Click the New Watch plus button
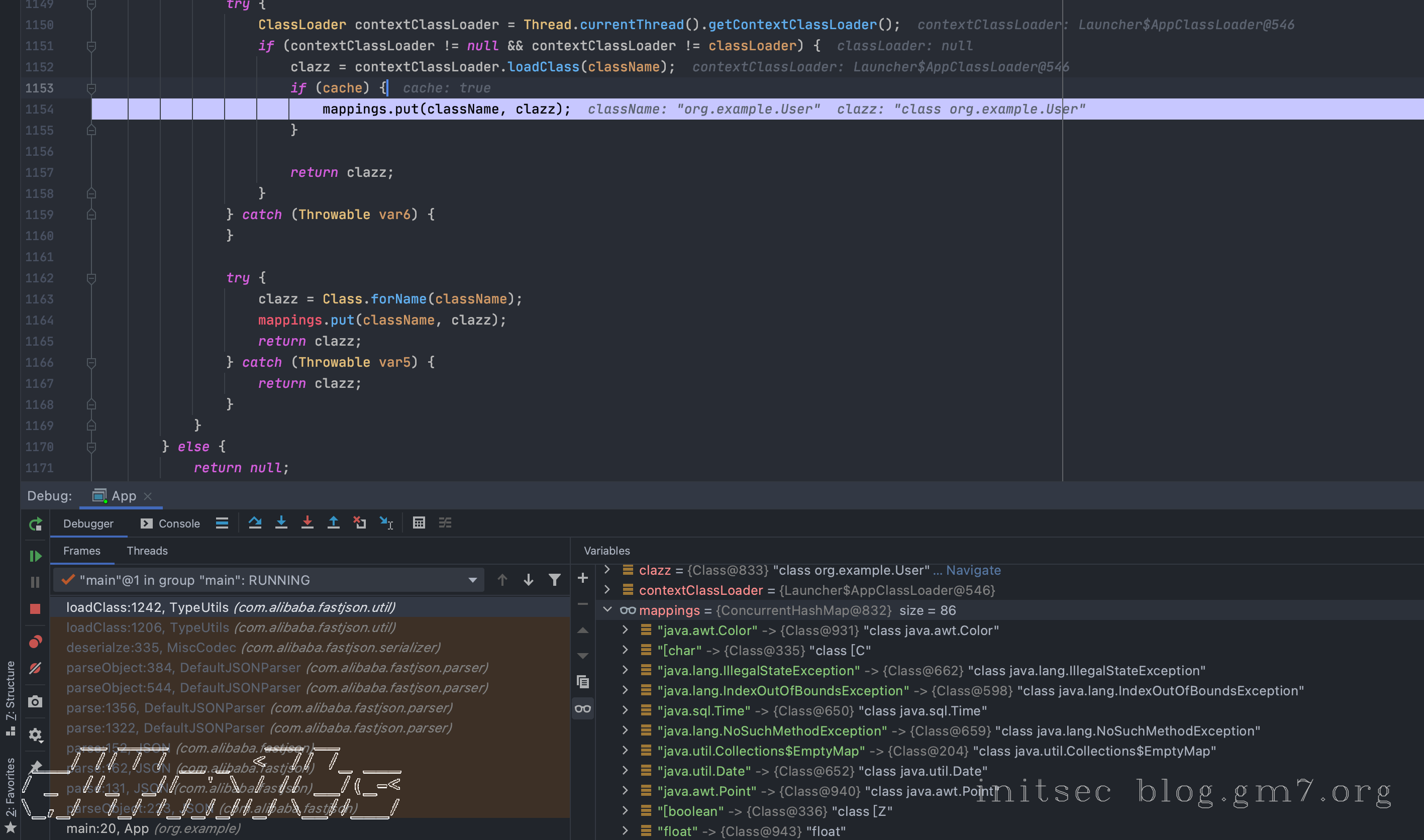This screenshot has height=840, width=1424. click(x=582, y=578)
